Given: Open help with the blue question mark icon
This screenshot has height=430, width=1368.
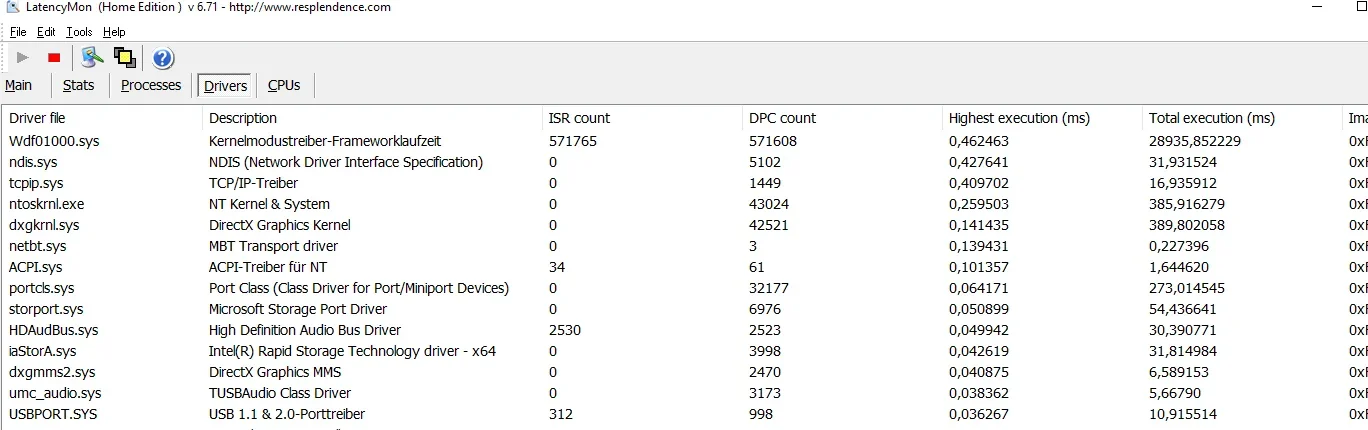Looking at the screenshot, I should point(163,58).
